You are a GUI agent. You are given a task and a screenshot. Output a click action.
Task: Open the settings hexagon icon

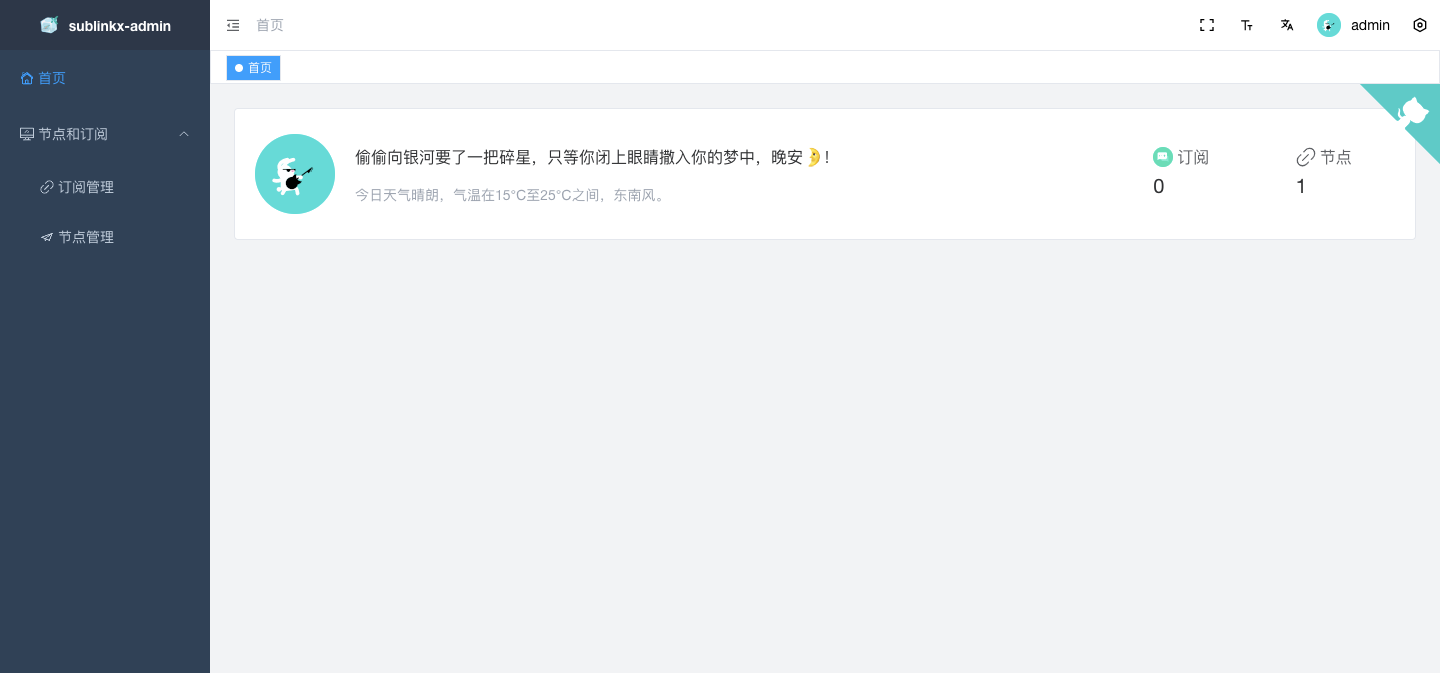coord(1420,25)
